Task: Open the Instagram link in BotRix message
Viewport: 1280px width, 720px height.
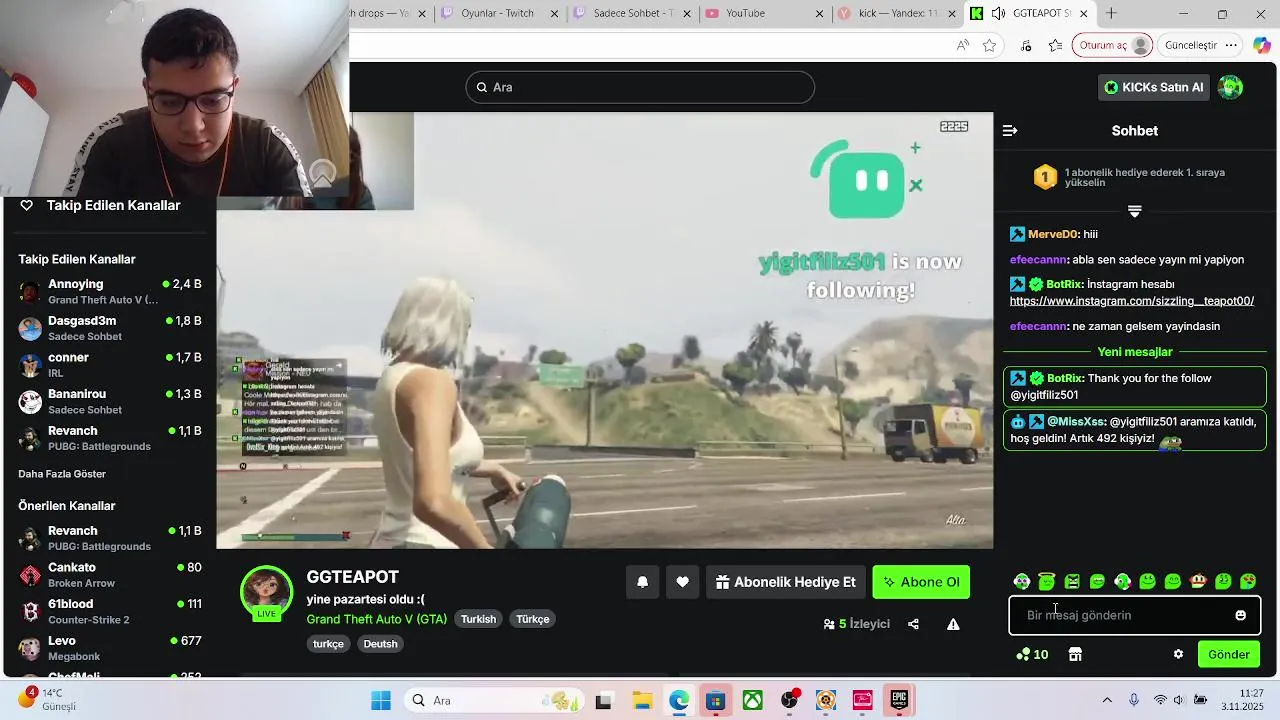Action: 1132,301
